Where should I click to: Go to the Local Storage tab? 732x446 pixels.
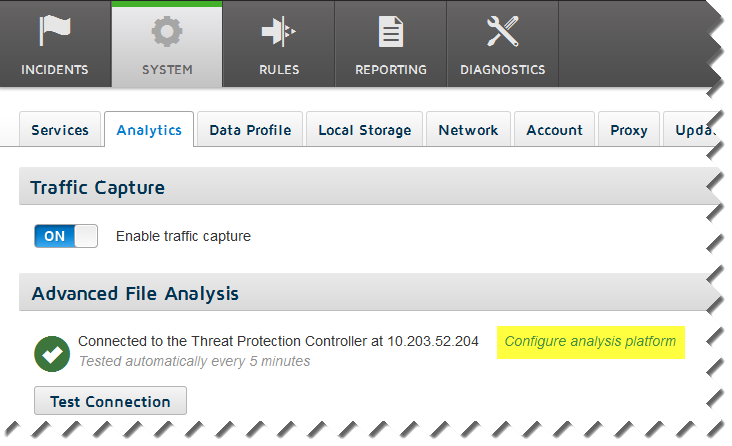coord(364,130)
